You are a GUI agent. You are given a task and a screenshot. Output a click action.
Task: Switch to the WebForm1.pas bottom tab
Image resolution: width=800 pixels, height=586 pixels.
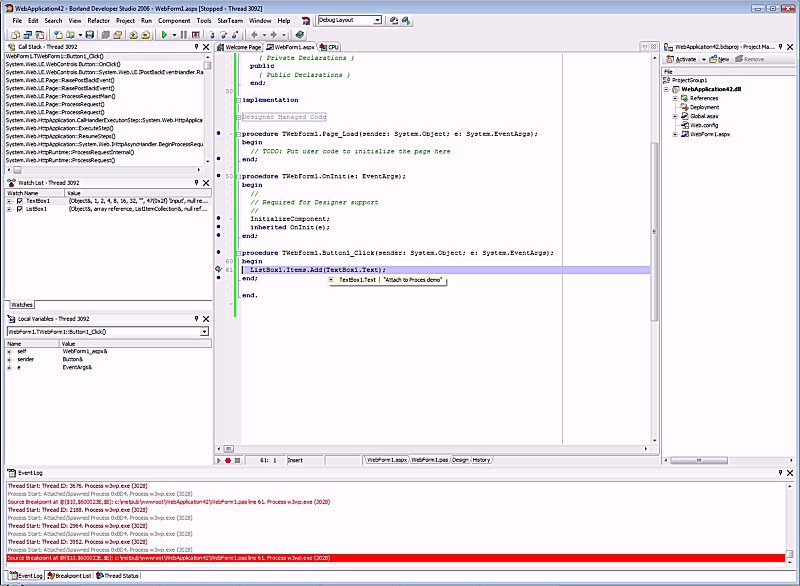pos(429,460)
